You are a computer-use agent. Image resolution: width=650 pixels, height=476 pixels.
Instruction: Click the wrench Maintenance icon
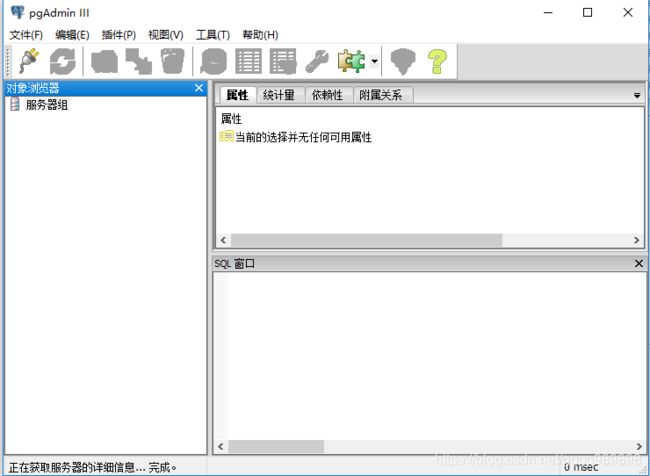click(x=317, y=61)
